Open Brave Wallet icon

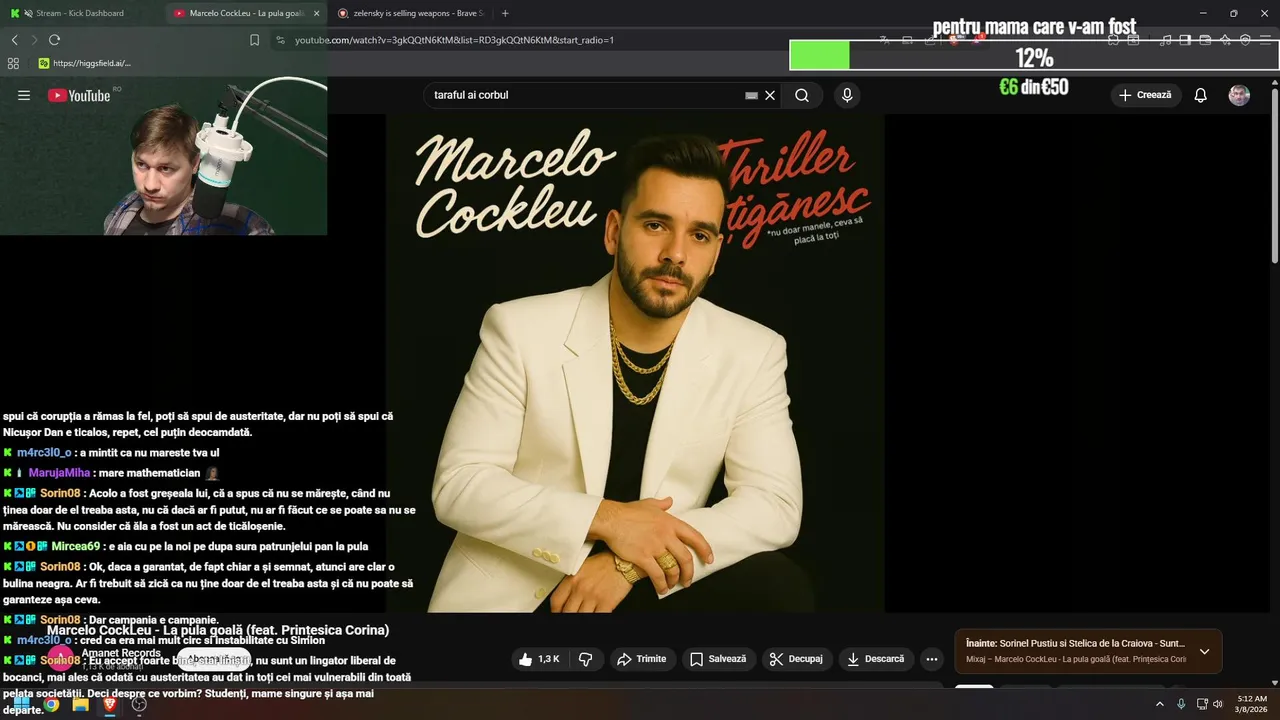click(1205, 40)
